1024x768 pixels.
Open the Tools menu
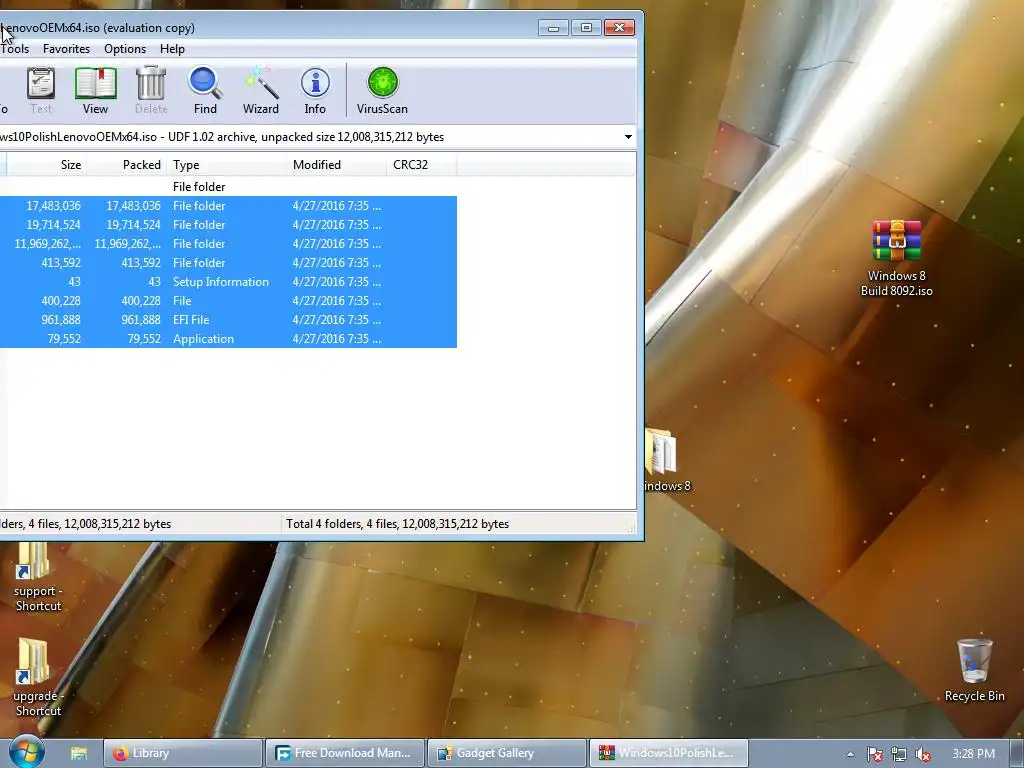click(14, 49)
